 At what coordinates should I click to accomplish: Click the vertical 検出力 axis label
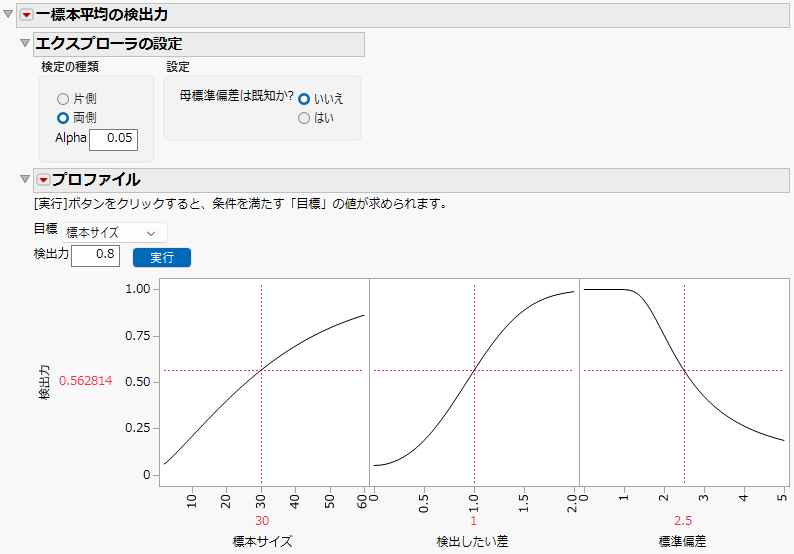coord(45,382)
